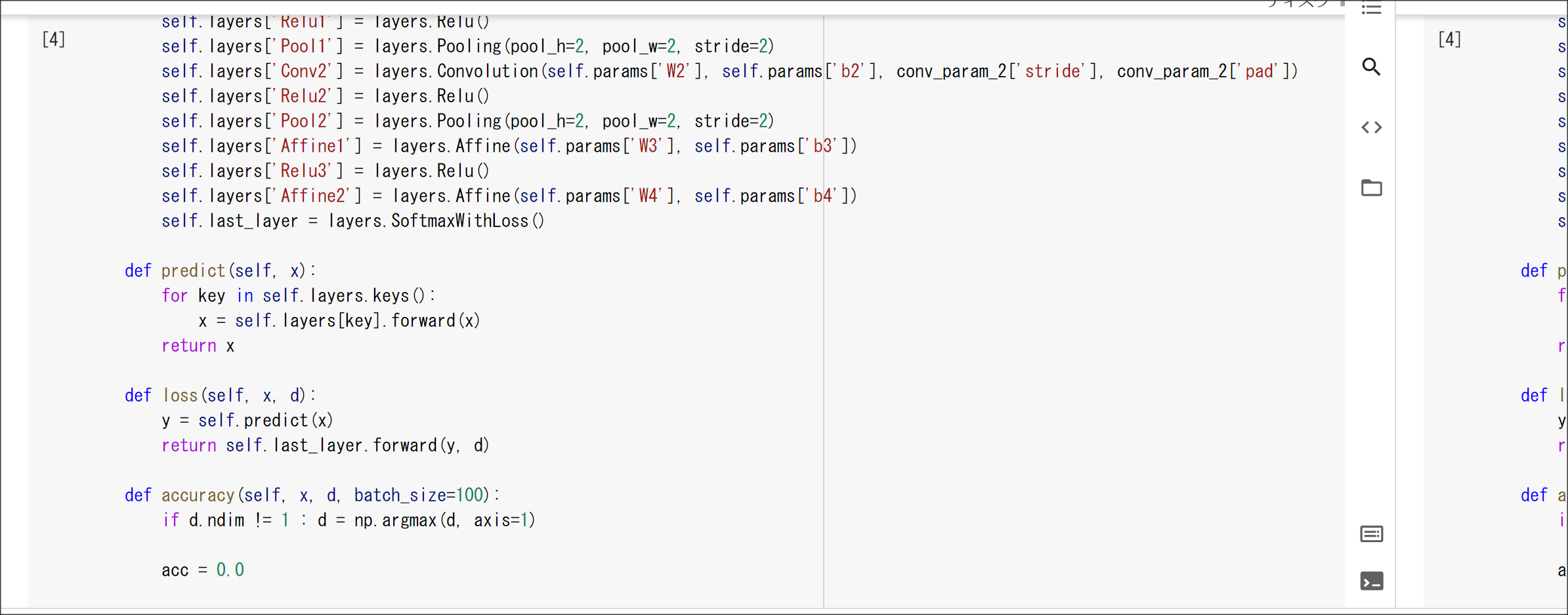
Task: Click the 'Pool2' Pooling layer line
Action: (x=468, y=121)
